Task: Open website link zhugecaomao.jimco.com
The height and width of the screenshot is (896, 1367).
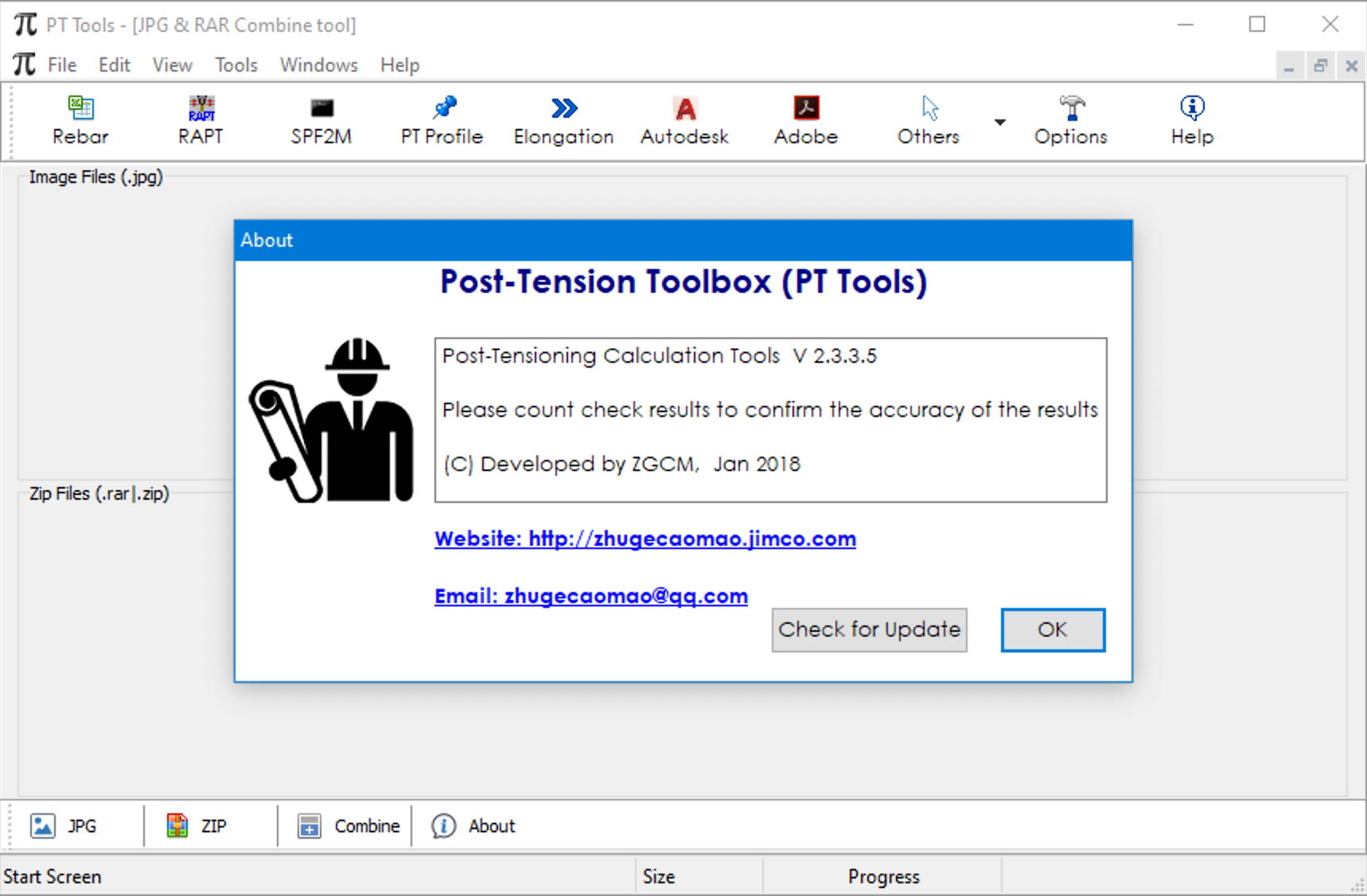Action: (645, 539)
